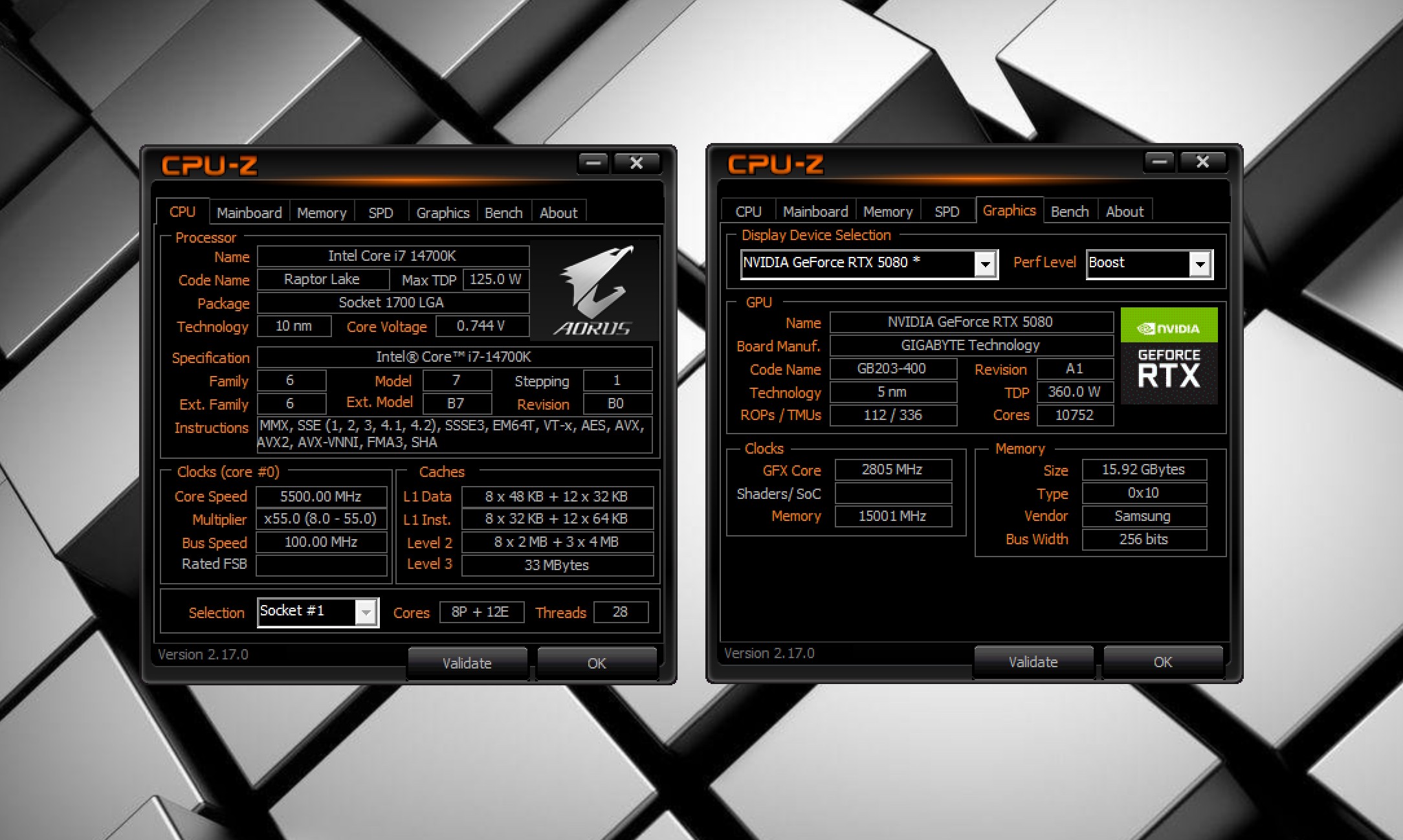Close the left CPU-Z window

(637, 163)
